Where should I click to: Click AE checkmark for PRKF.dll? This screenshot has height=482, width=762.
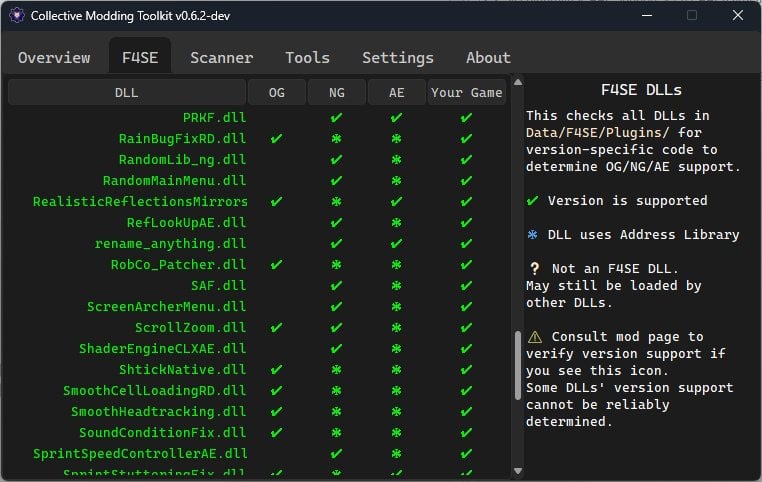pos(397,118)
